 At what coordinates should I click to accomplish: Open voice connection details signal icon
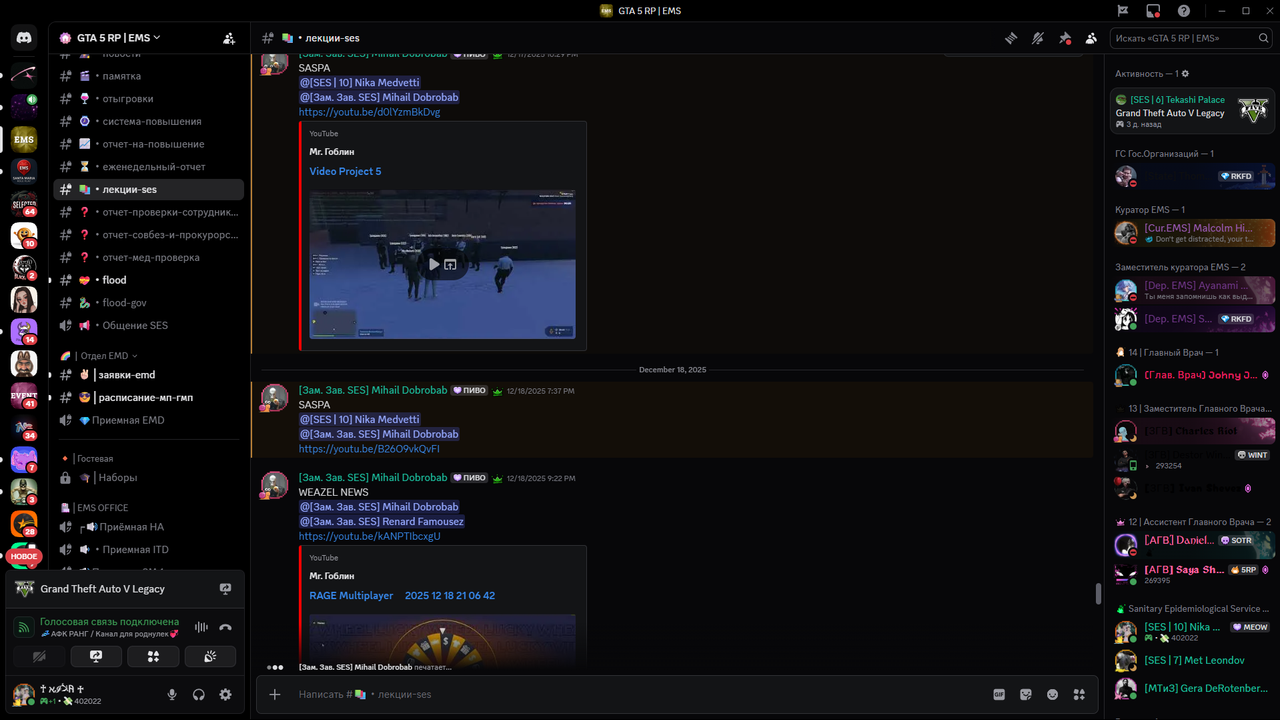[x=24, y=627]
